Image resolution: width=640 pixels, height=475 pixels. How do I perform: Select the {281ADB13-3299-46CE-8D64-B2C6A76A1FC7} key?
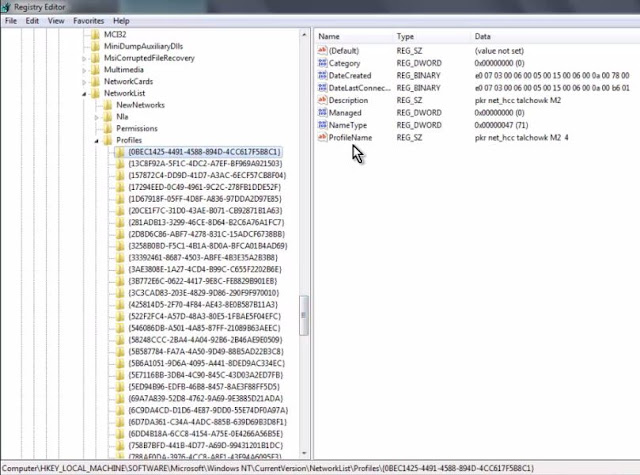[206, 222]
